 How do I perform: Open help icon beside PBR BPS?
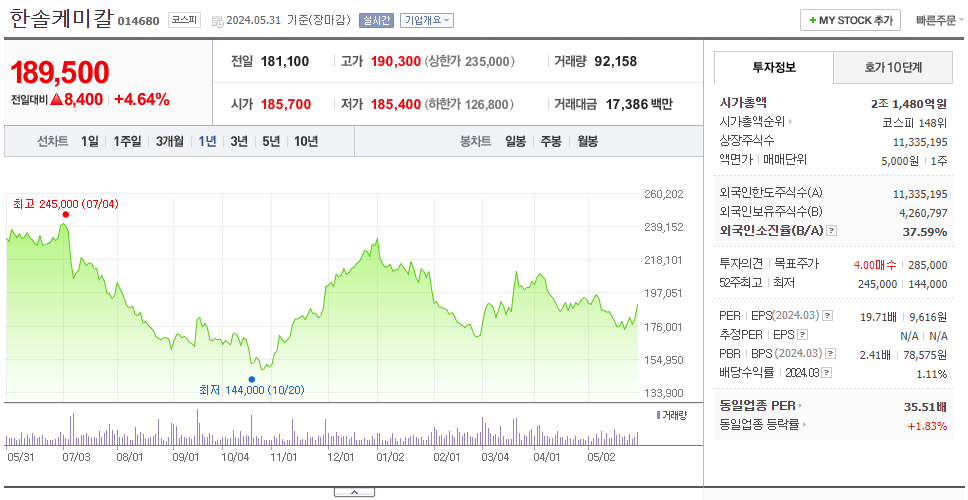tap(830, 354)
